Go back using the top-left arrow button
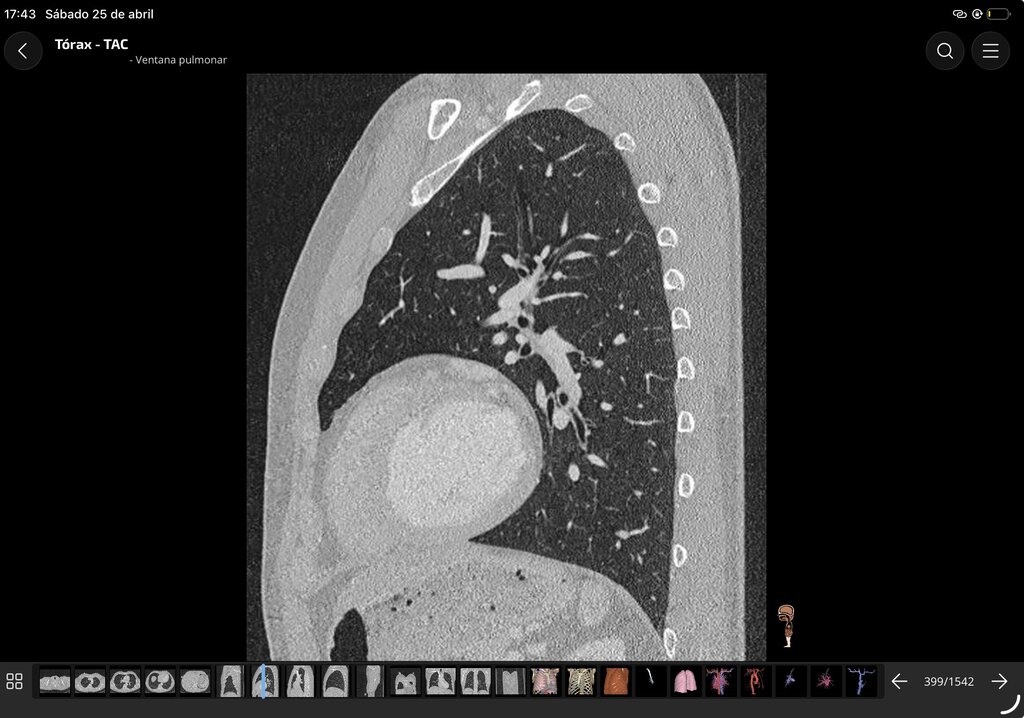Screen dimensions: 1024x718 click(23, 51)
